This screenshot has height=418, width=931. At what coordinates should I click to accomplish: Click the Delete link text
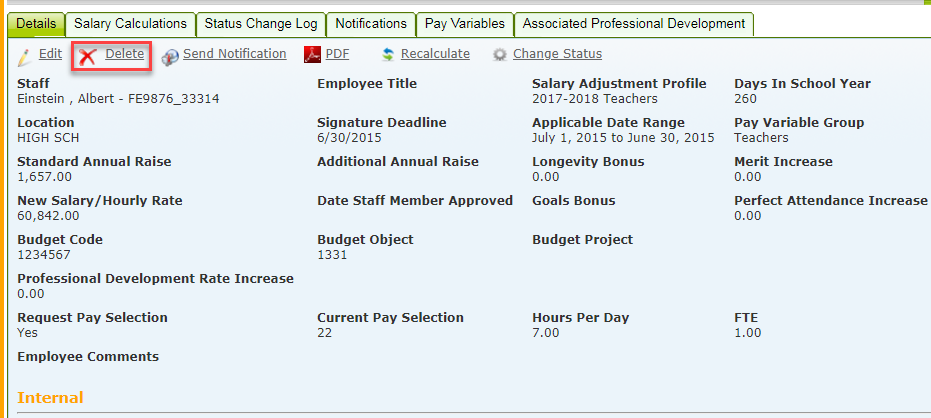125,54
